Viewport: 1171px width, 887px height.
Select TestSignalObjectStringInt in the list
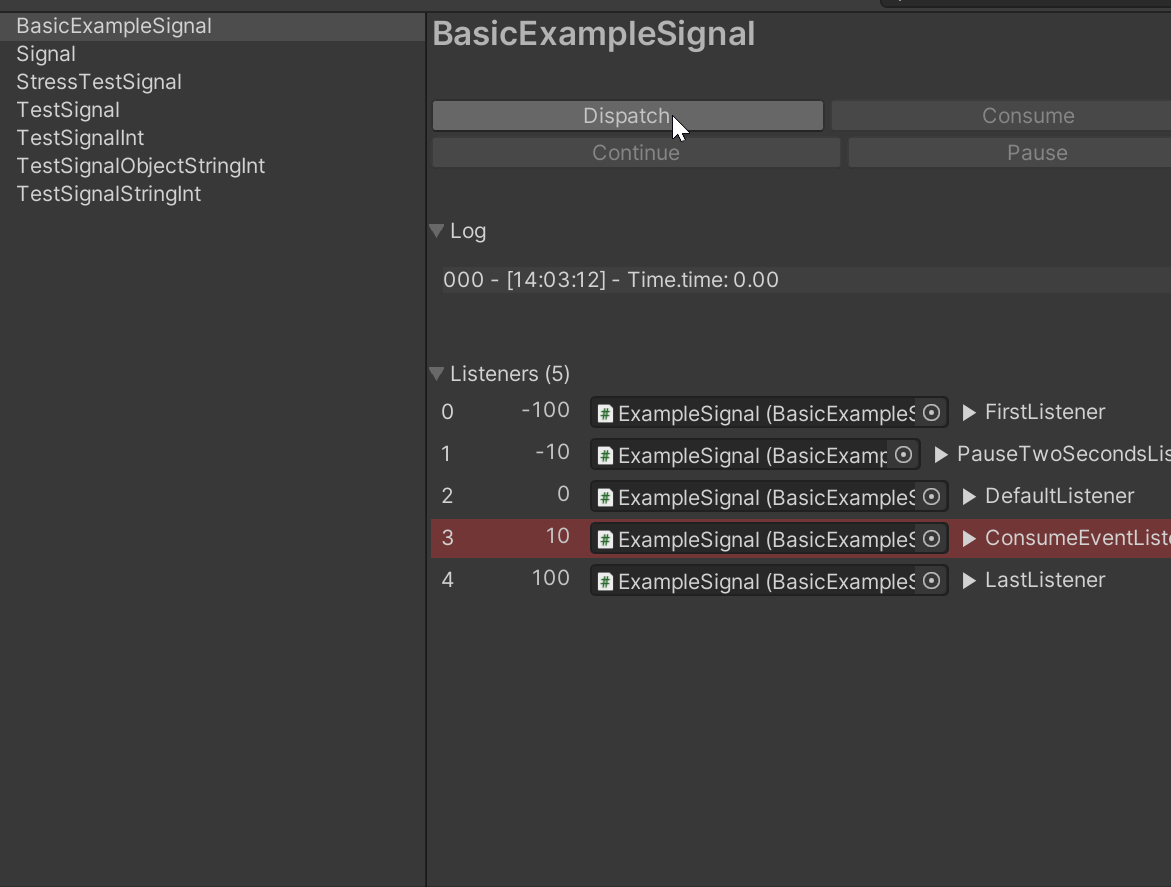coord(141,166)
